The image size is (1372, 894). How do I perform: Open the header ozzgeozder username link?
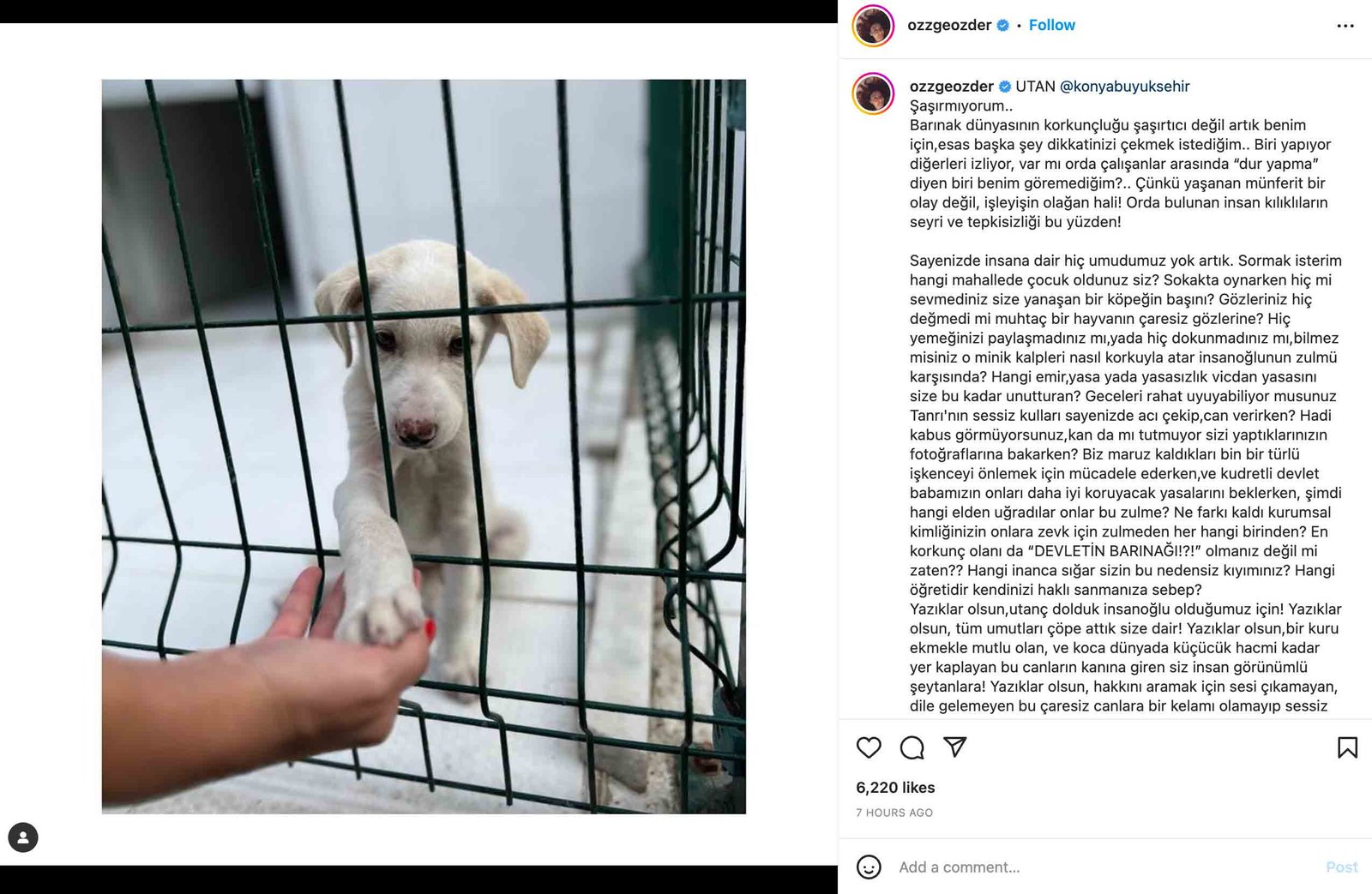pos(949,25)
